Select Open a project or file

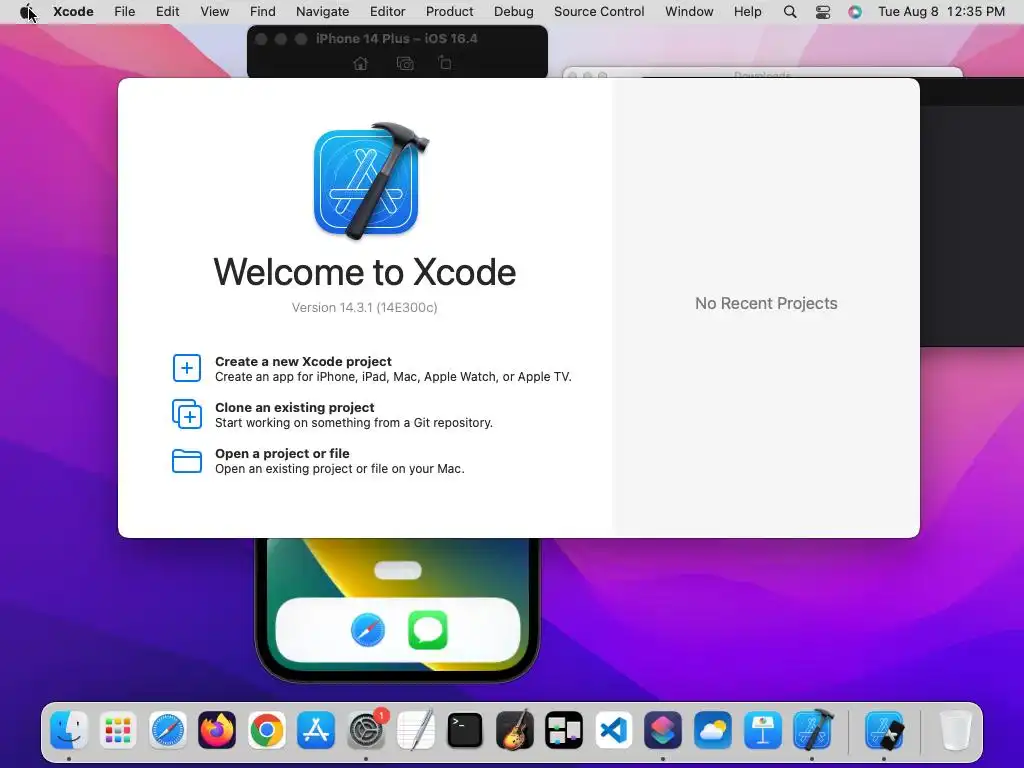click(x=318, y=460)
